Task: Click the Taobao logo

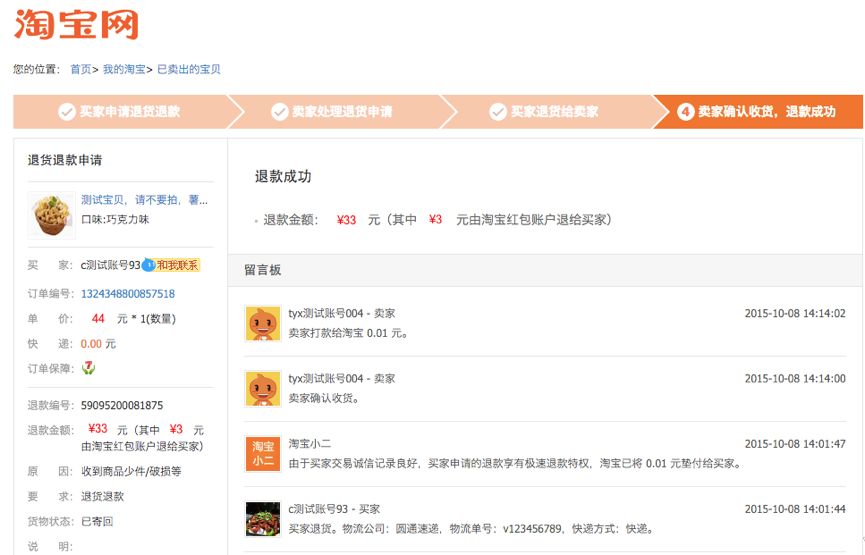Action: click(76, 24)
